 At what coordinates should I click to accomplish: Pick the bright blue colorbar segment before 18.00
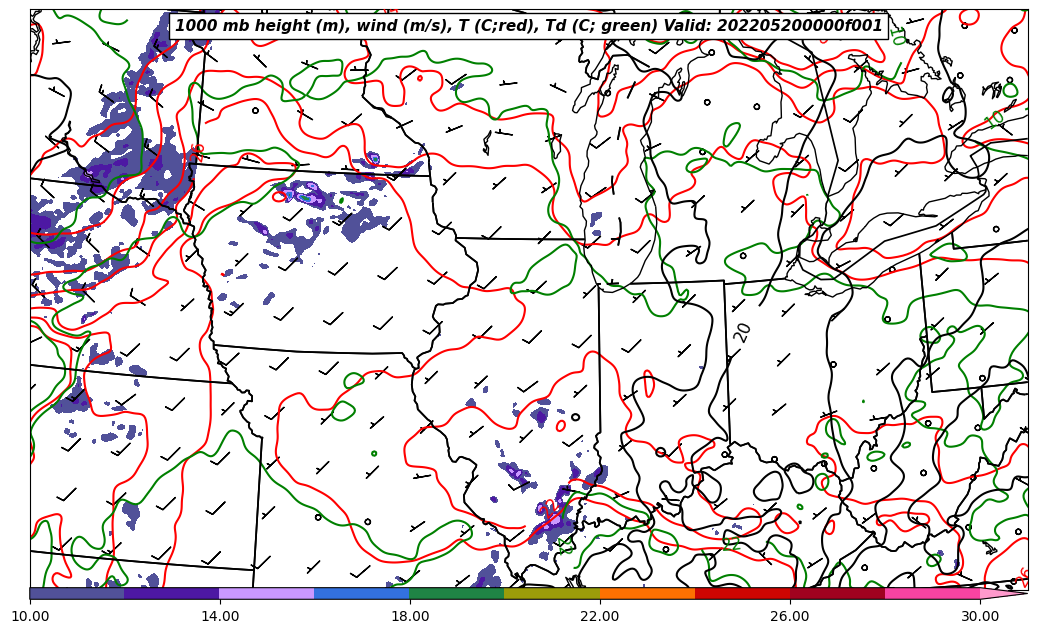point(362,593)
